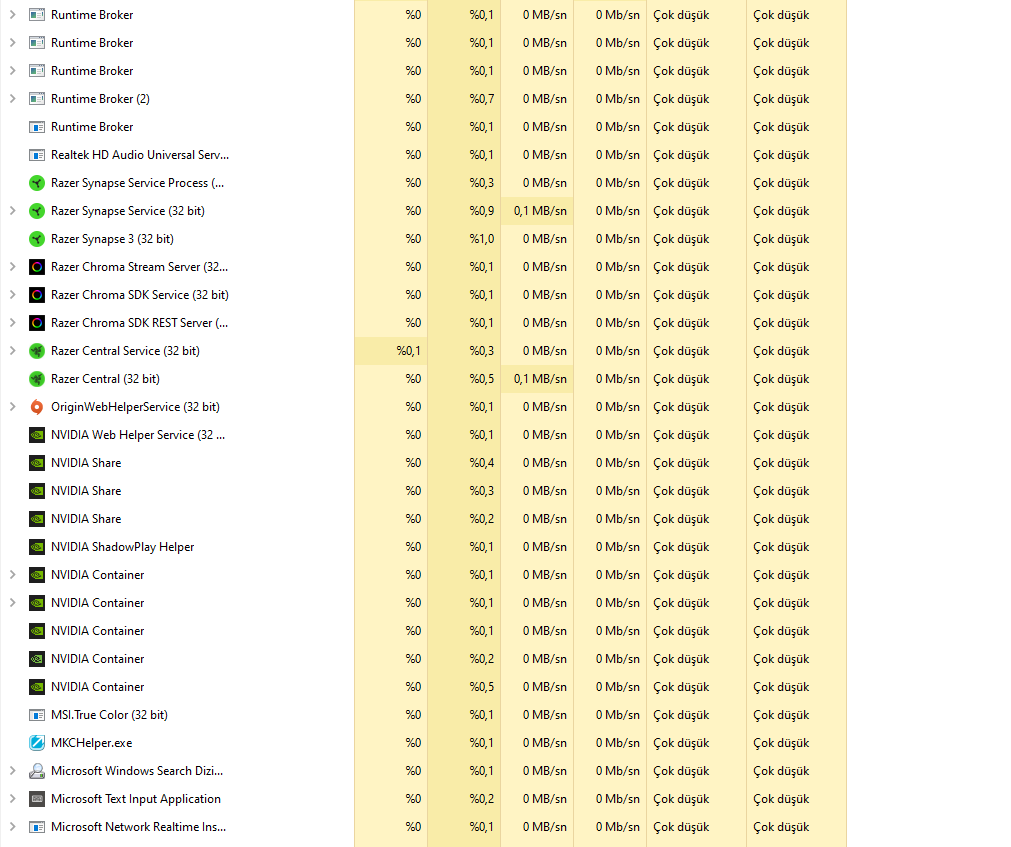The image size is (1011, 847).
Task: Click 0 MB/sn disk value of Realtek HD Audio row
Action: pyautogui.click(x=545, y=155)
